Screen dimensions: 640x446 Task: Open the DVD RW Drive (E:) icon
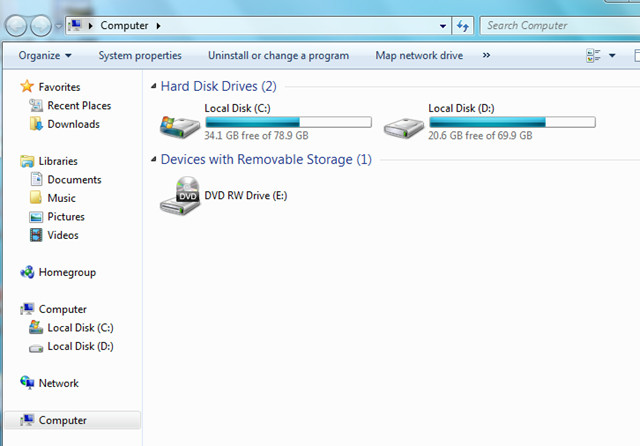180,195
